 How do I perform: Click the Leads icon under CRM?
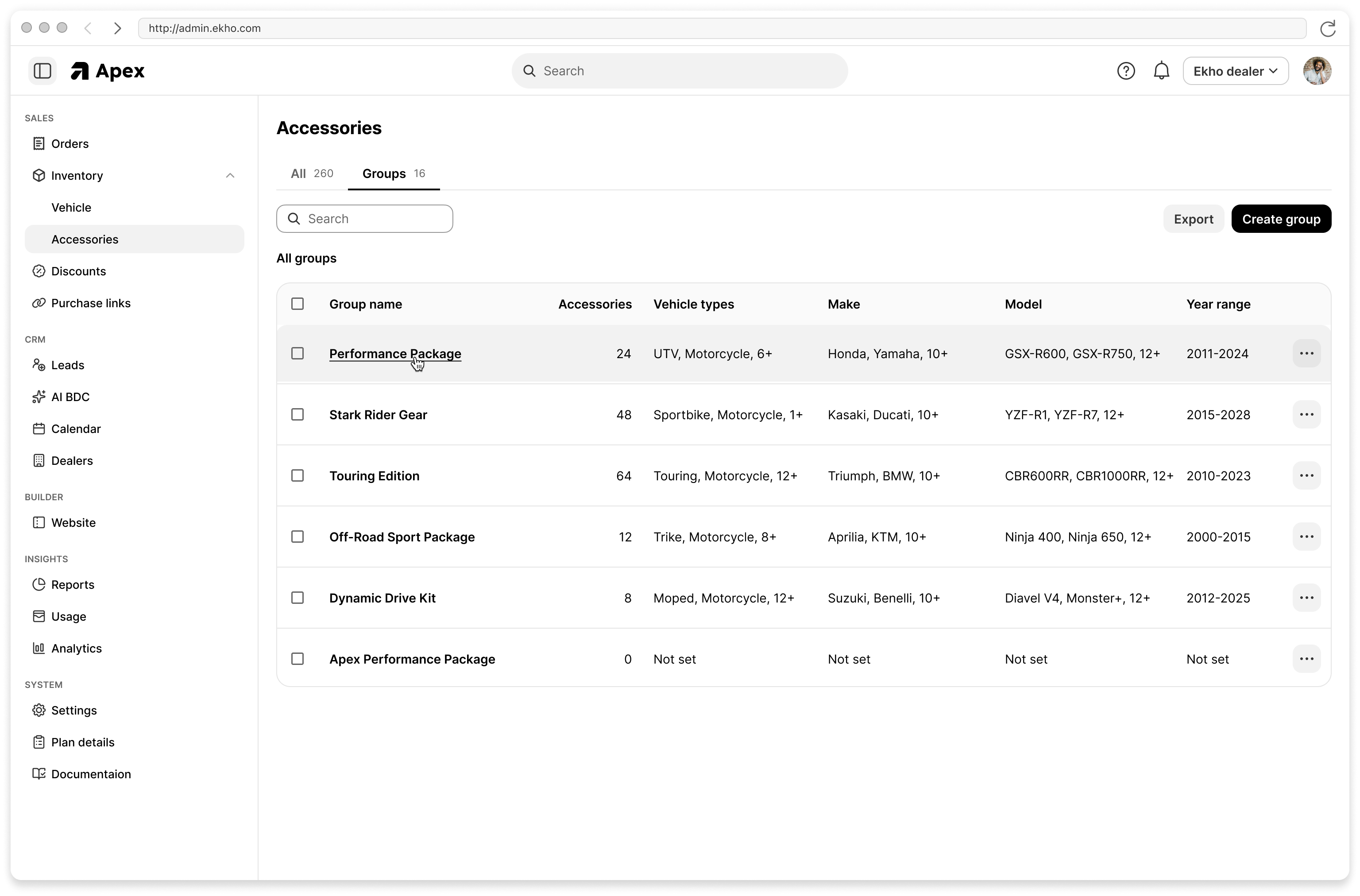tap(38, 365)
